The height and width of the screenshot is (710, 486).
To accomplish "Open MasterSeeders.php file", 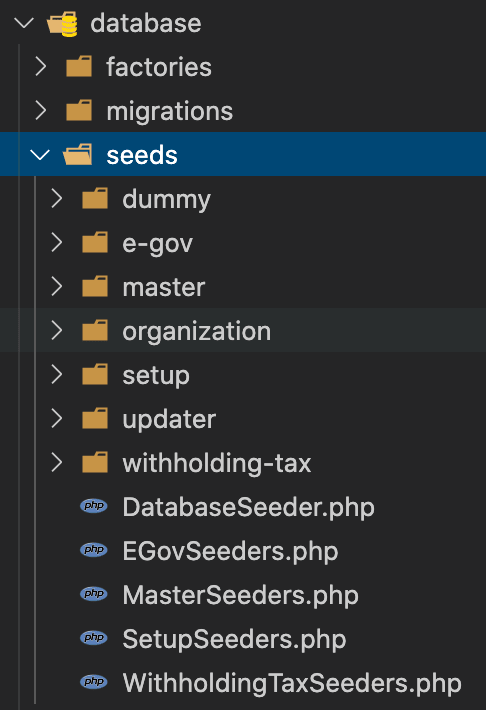I will click(x=241, y=595).
